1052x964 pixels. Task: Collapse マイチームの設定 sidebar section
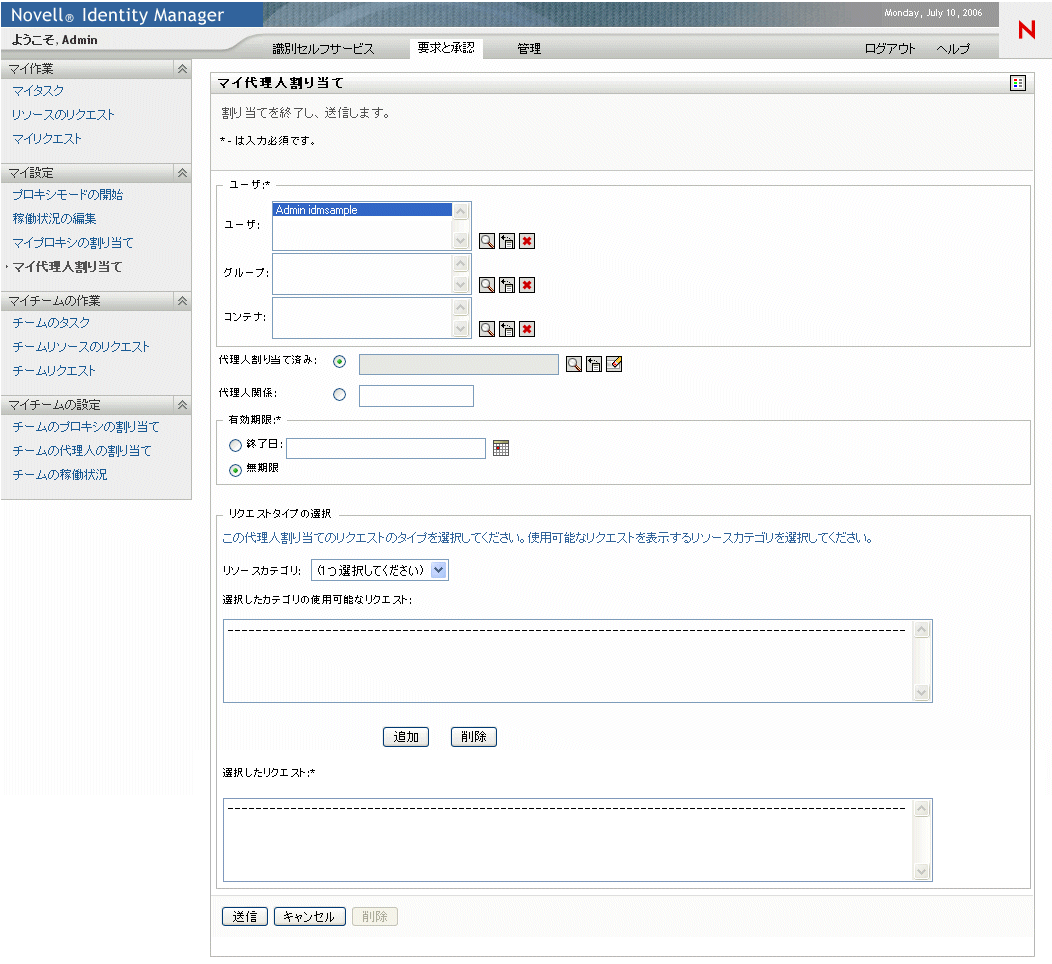coord(182,405)
